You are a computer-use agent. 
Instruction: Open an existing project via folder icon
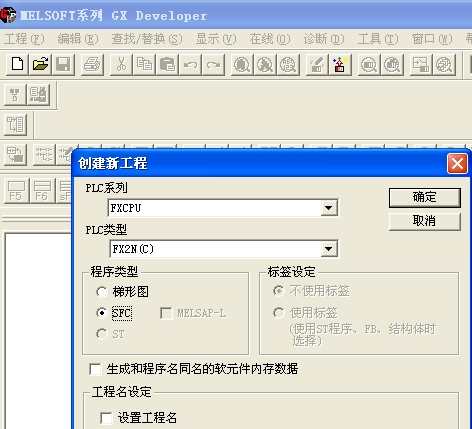[40, 64]
